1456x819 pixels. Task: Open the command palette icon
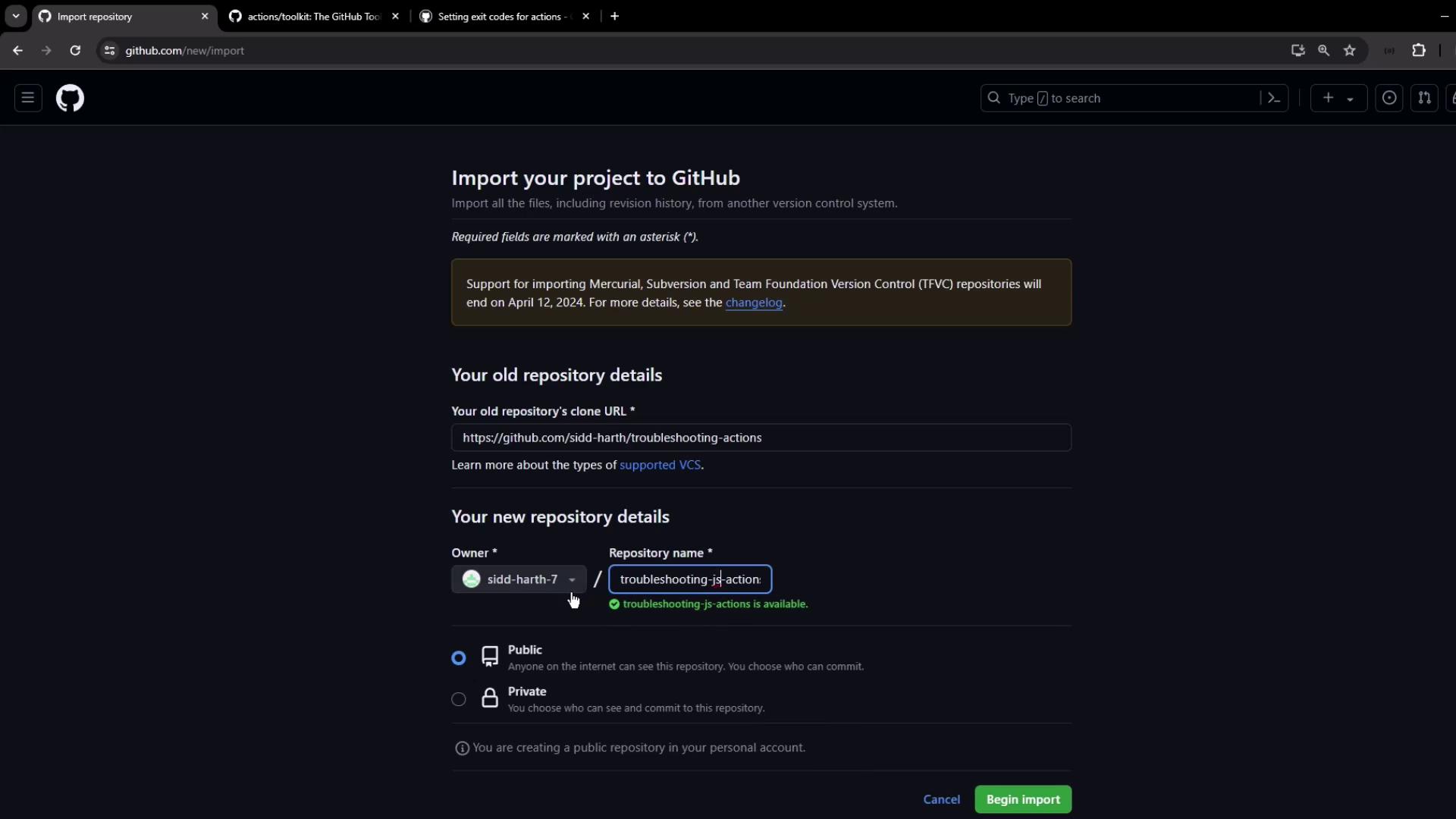(x=1274, y=98)
